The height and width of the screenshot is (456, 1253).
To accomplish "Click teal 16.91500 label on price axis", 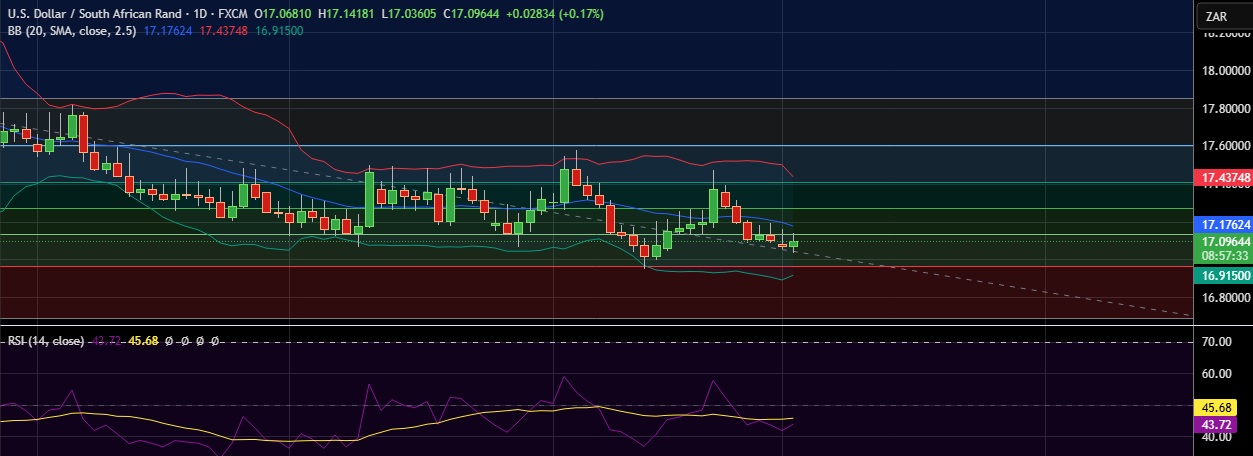I will [x=1222, y=275].
